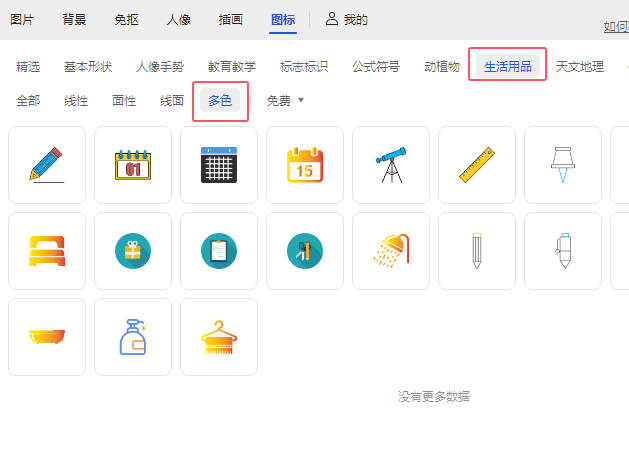Open the 天文地理 category
The height and width of the screenshot is (462, 629).
[x=580, y=67]
